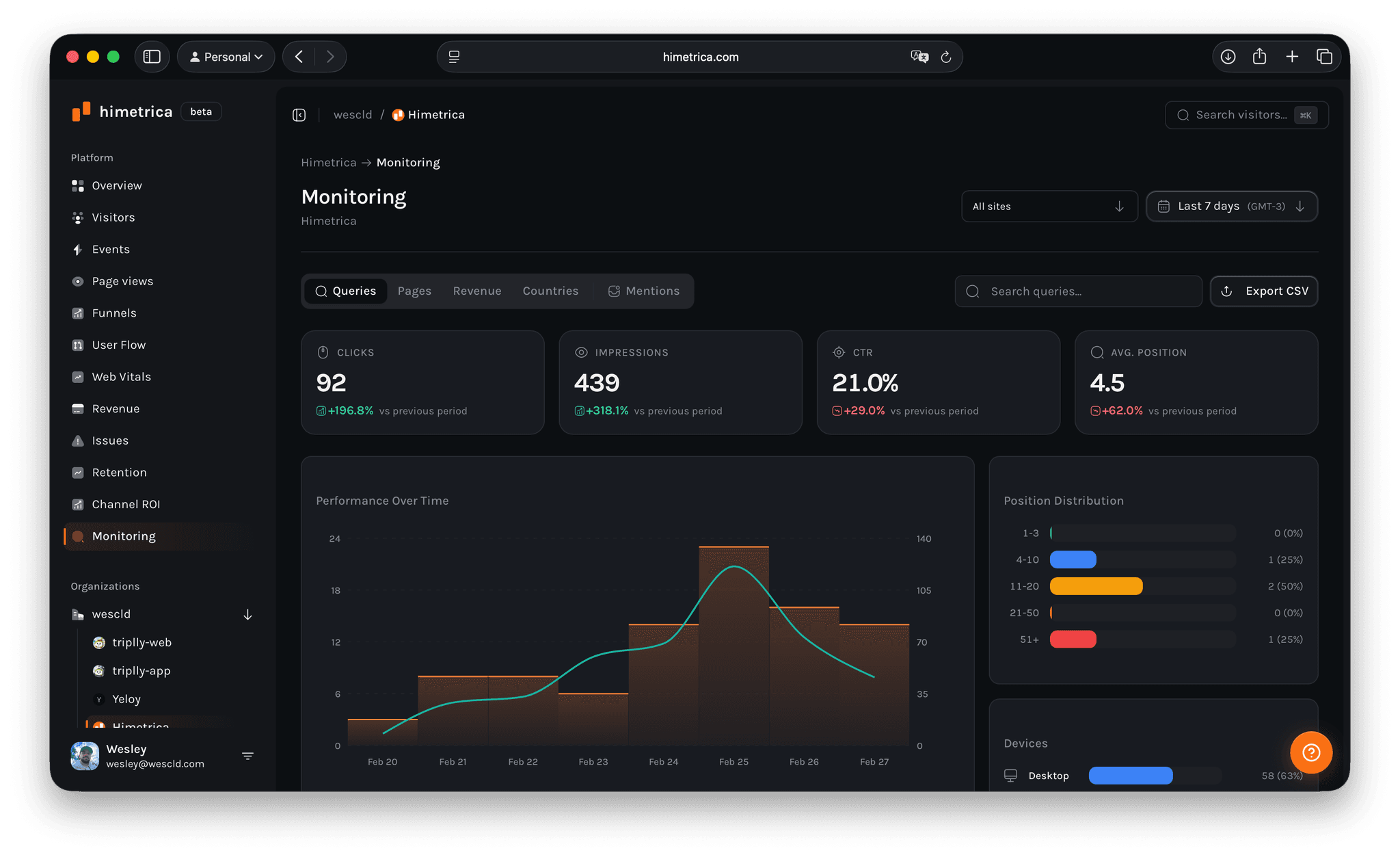Click the orange 11-20 position bar
Image resolution: width=1400 pixels, height=857 pixels.
1096,586
